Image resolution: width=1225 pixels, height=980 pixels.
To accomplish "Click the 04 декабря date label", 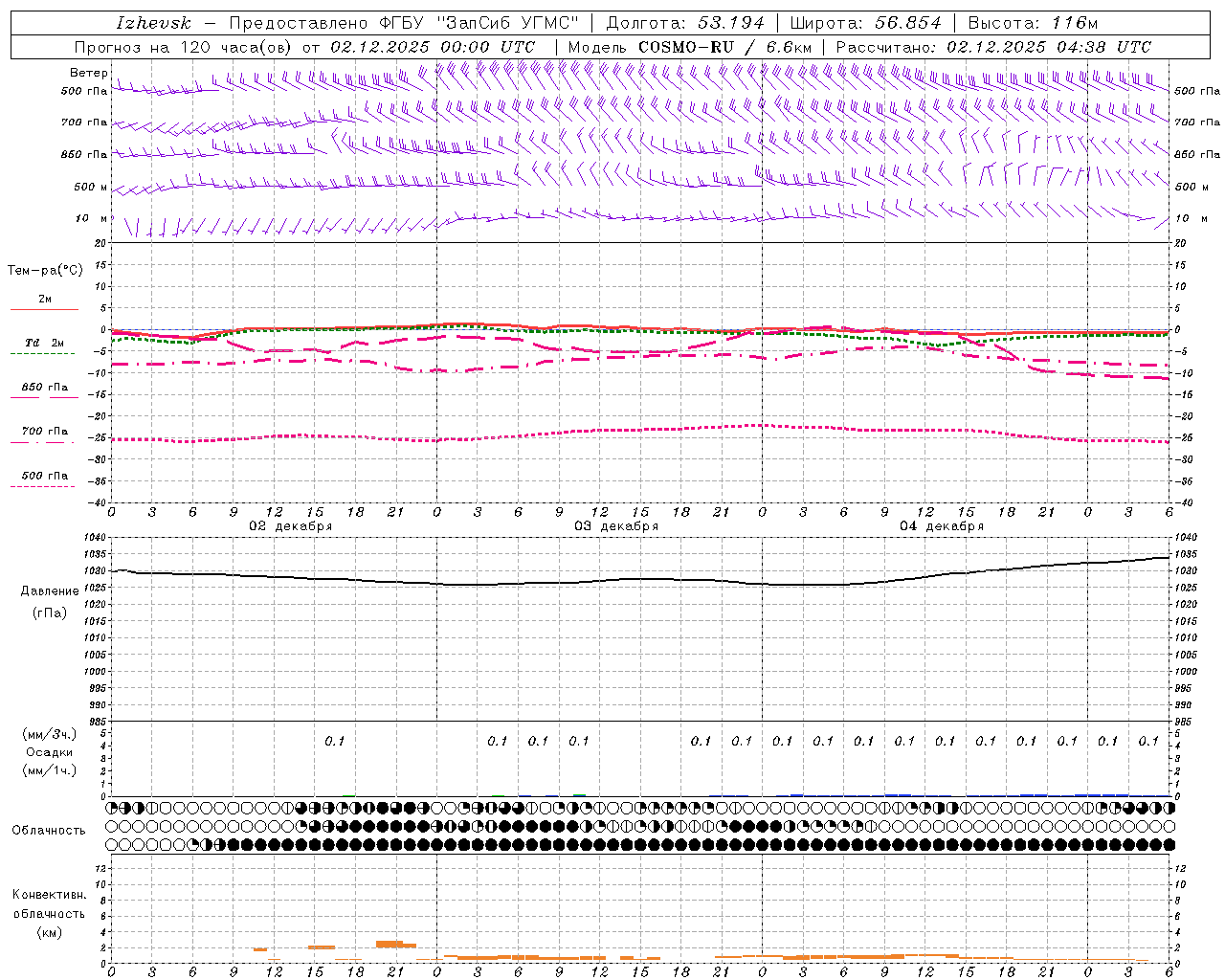I will click(942, 526).
